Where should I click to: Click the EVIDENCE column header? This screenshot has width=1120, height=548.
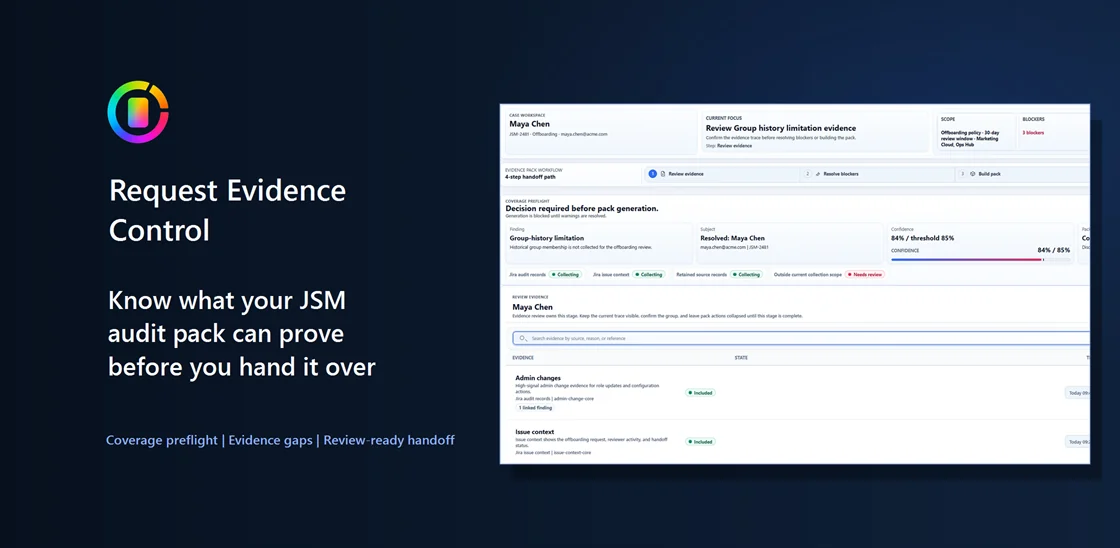523,357
